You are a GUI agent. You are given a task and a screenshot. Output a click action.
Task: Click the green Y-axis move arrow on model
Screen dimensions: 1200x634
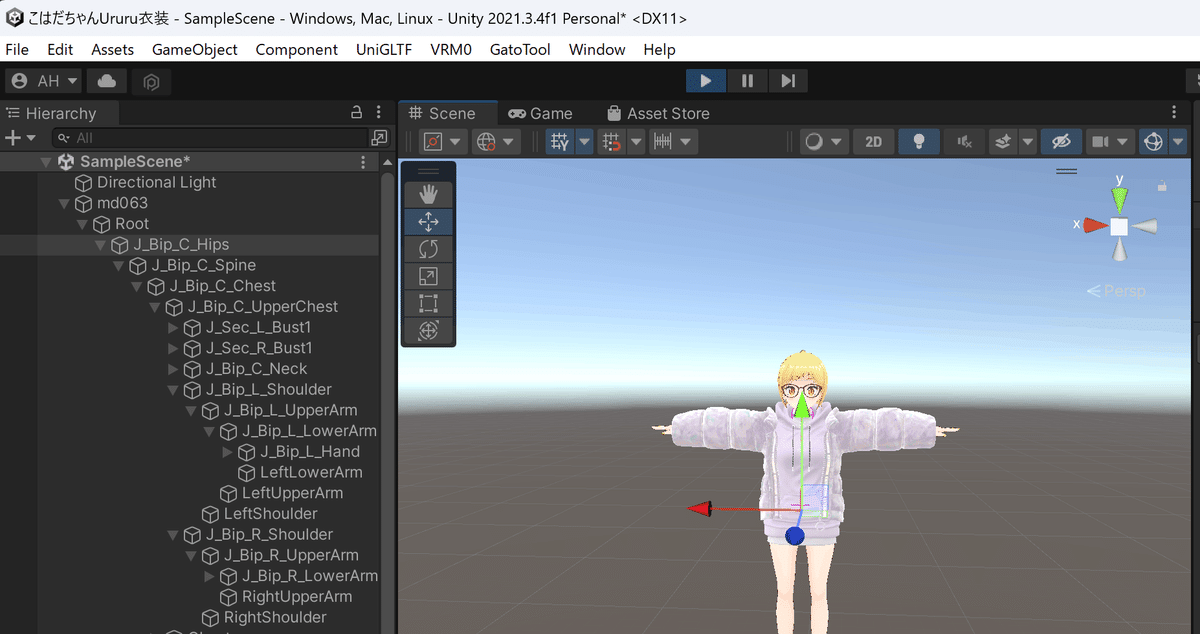click(801, 406)
